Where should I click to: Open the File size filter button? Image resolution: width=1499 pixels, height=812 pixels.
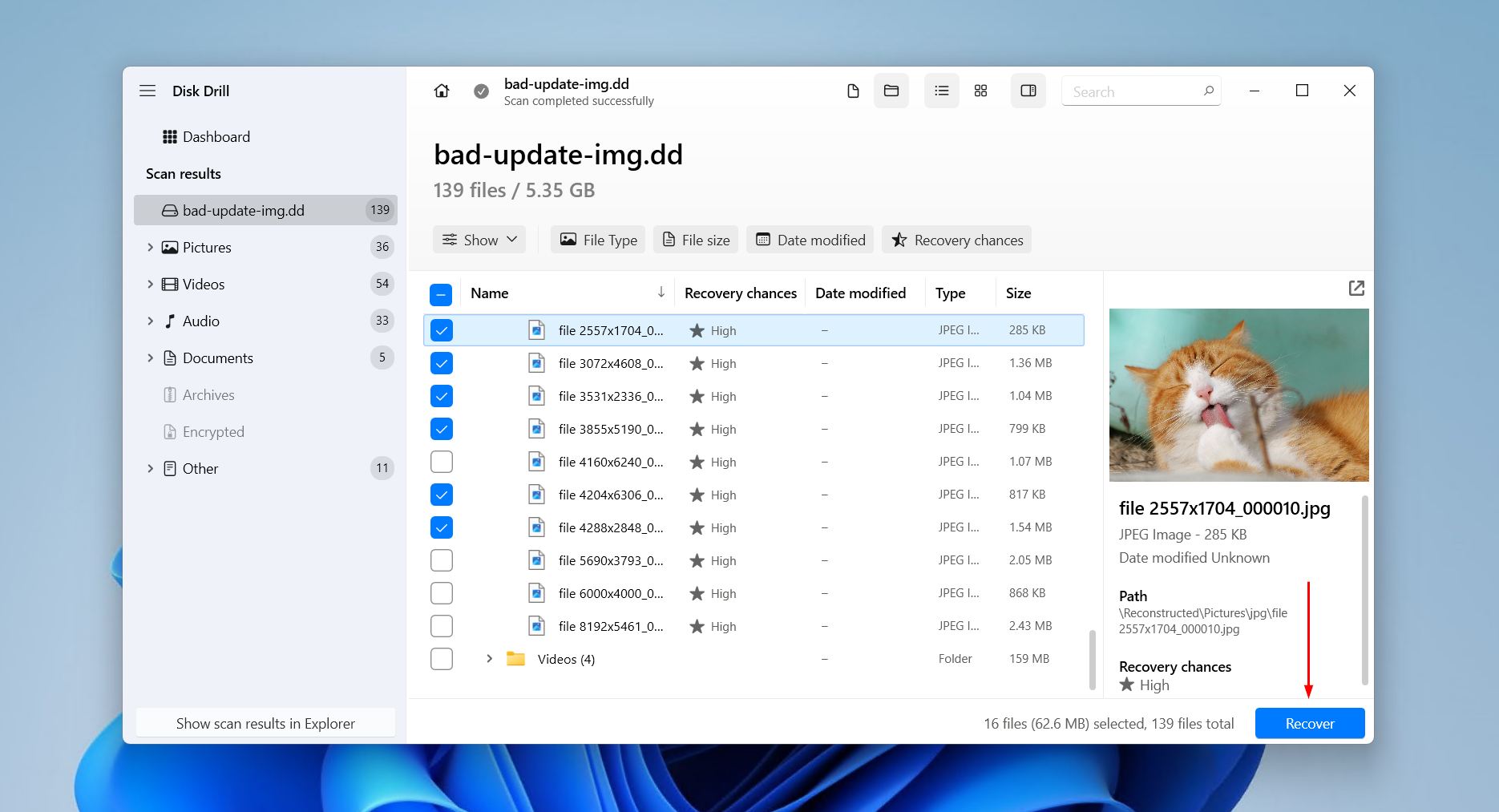(x=696, y=240)
